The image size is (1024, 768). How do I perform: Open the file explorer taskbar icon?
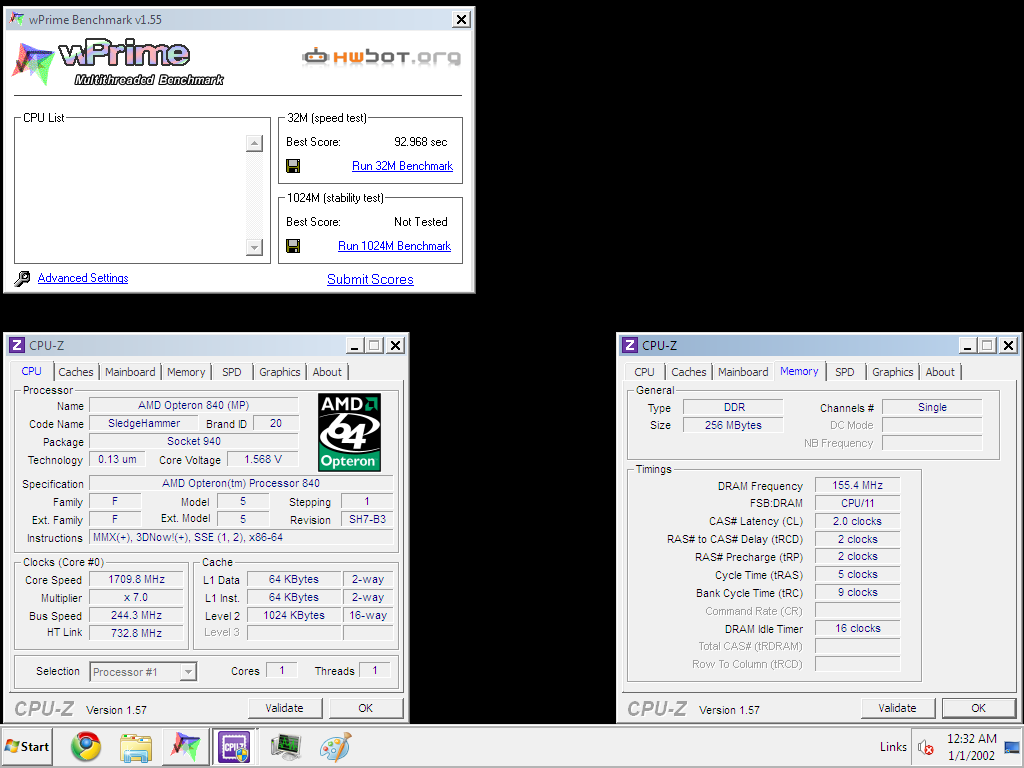pos(136,746)
